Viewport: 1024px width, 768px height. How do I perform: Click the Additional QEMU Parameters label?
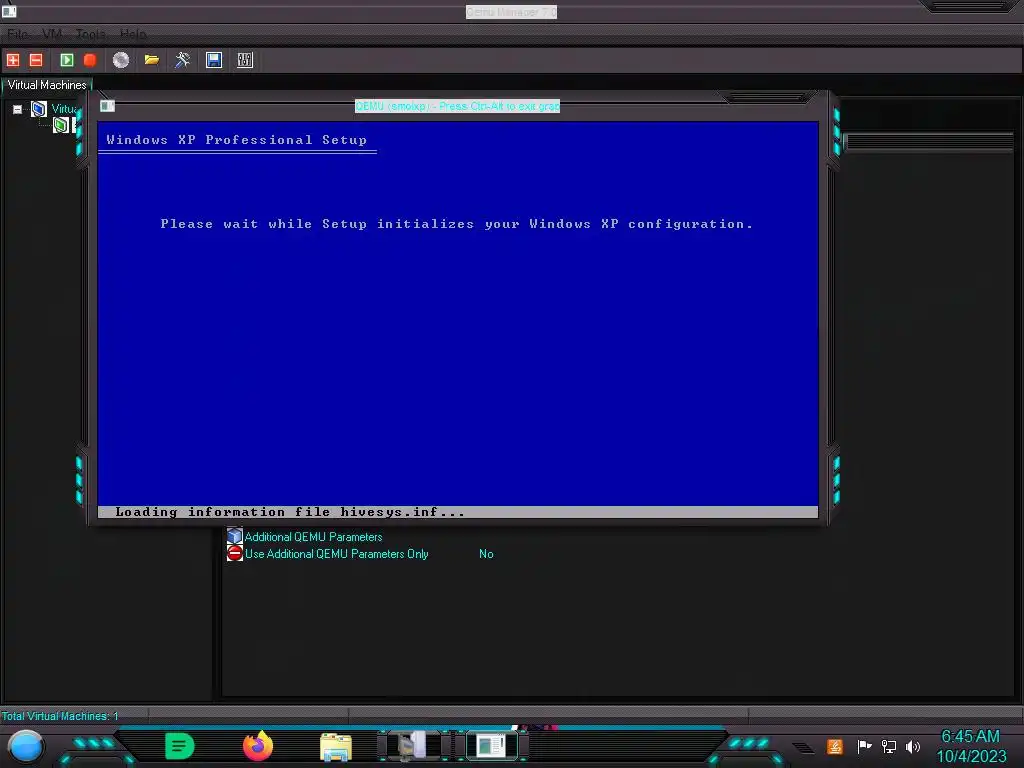[313, 537]
